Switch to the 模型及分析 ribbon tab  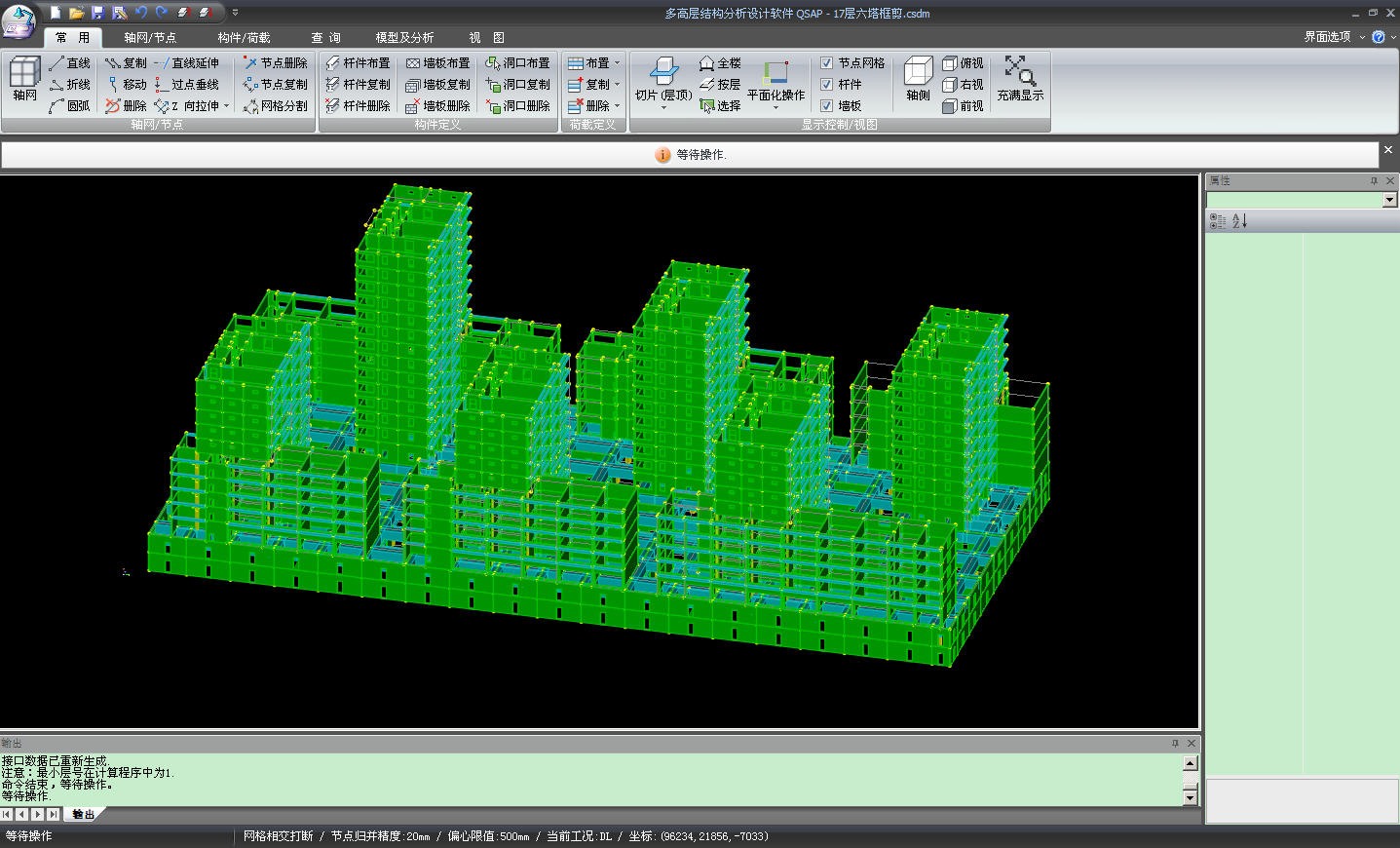(x=404, y=38)
